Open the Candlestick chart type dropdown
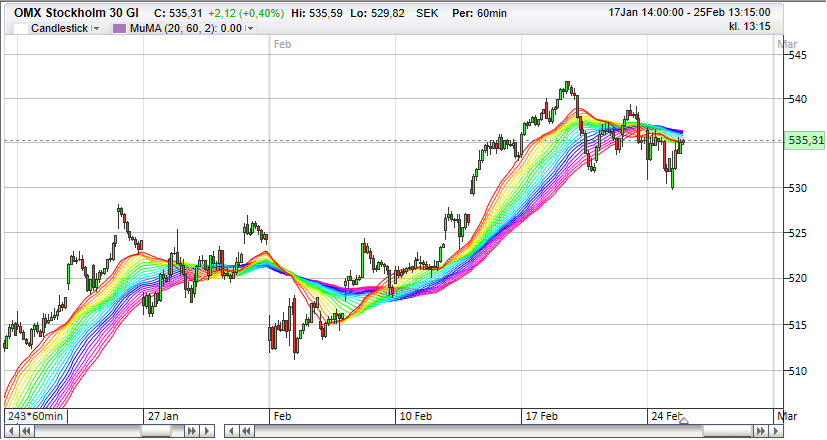This screenshot has height=440, width=827. pos(95,28)
